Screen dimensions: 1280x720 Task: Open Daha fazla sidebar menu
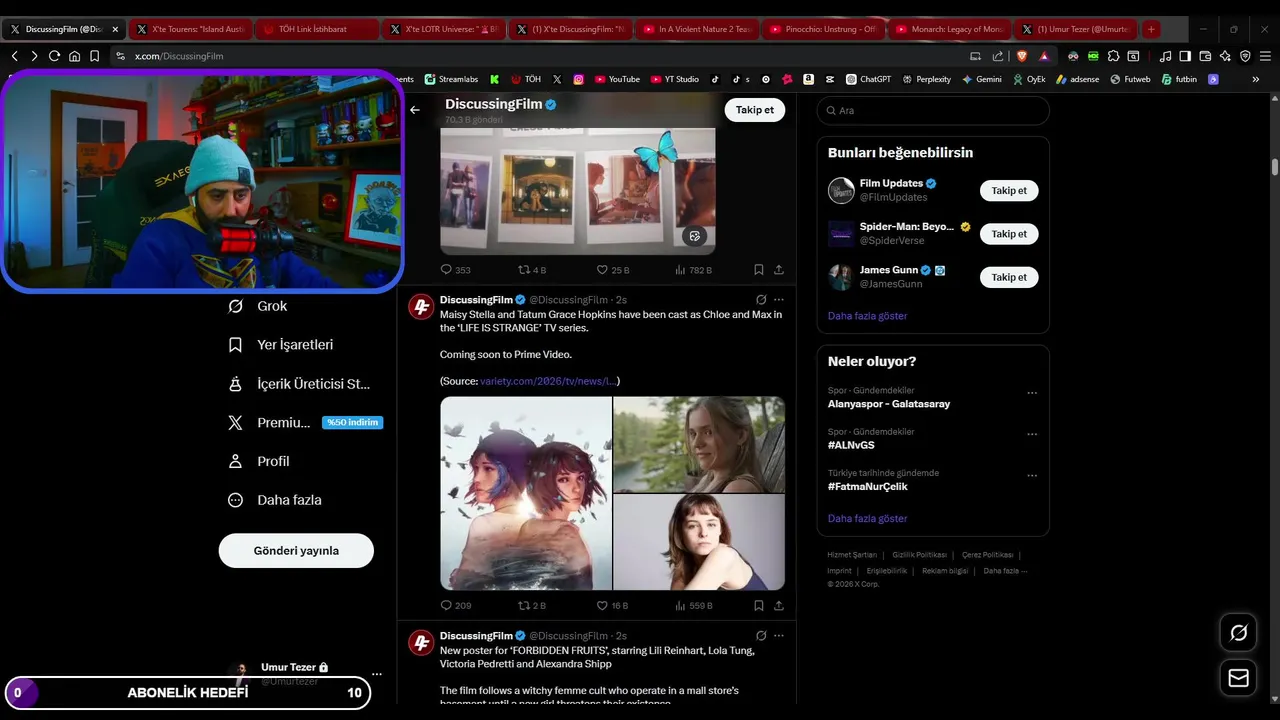pos(274,500)
